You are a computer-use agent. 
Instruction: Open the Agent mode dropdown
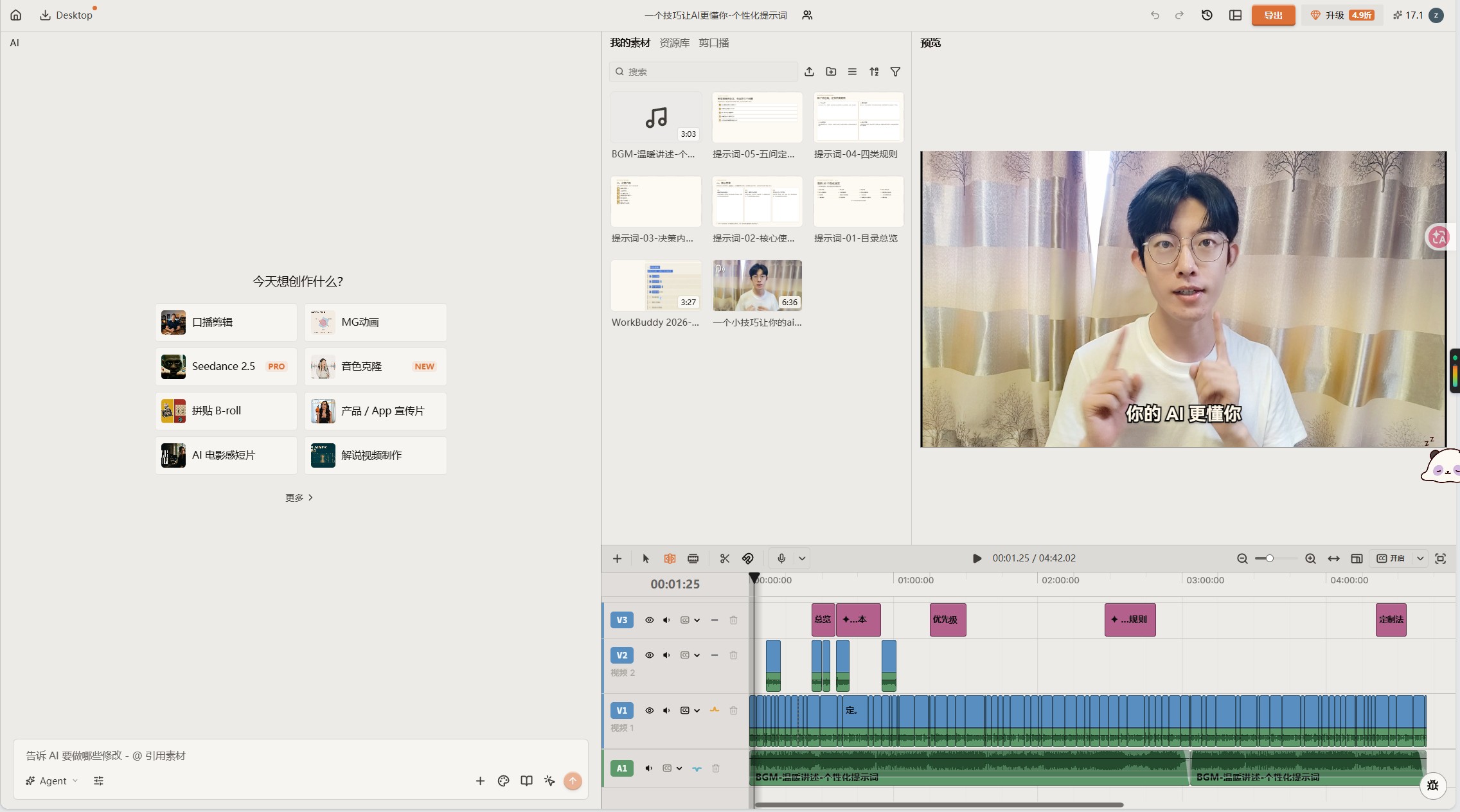52,781
